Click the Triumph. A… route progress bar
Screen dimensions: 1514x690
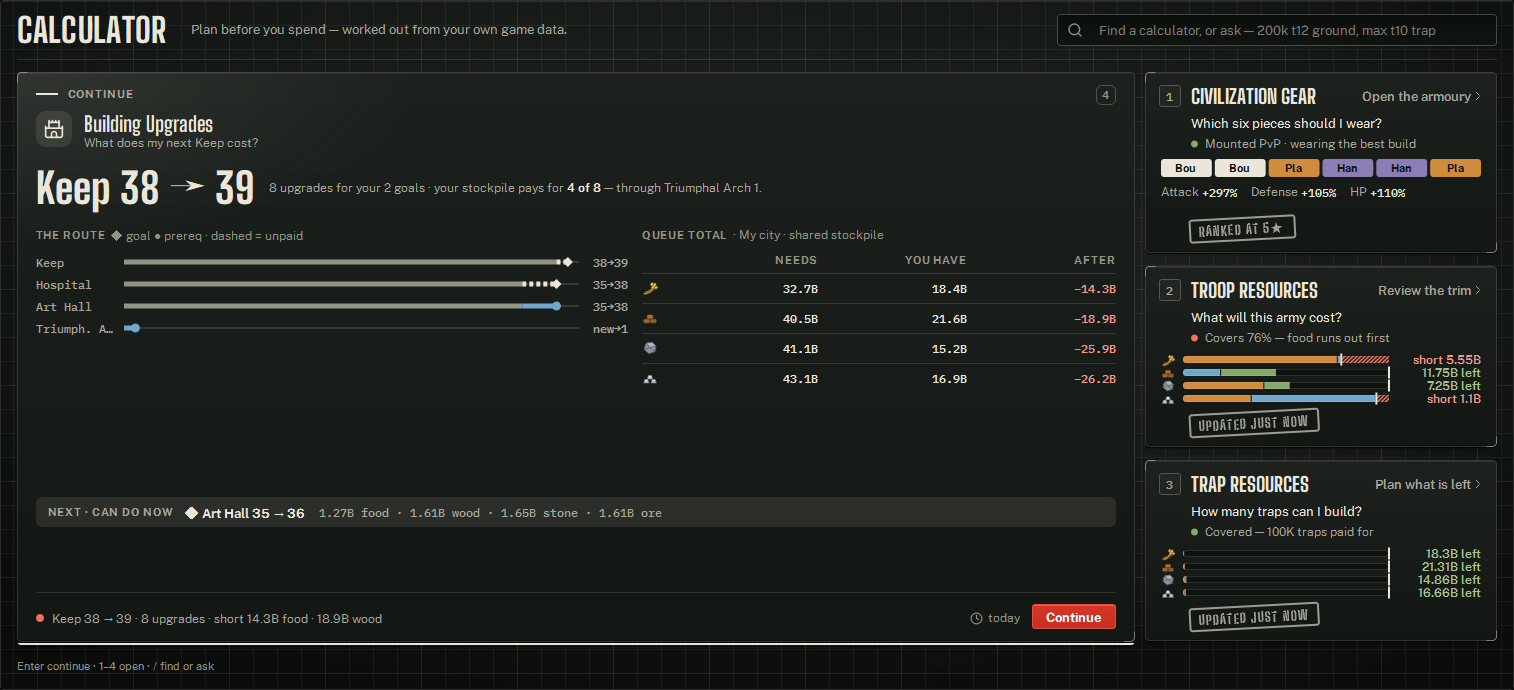(x=351, y=329)
